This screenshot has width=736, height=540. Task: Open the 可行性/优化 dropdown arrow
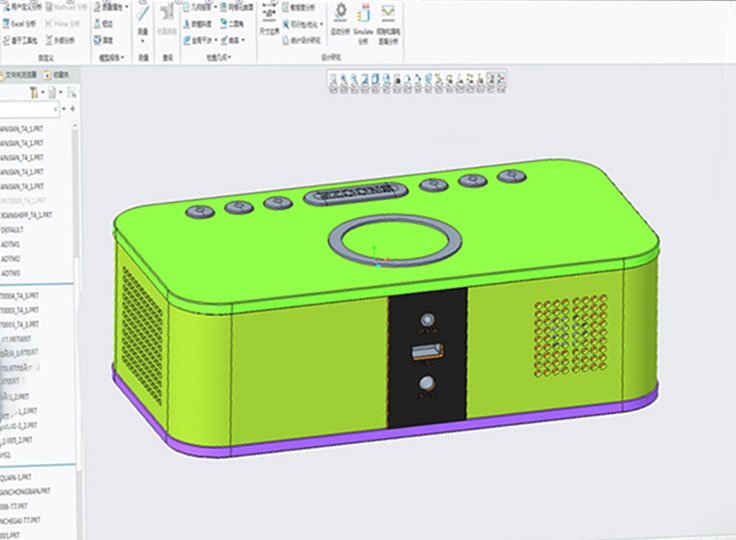[x=323, y=23]
